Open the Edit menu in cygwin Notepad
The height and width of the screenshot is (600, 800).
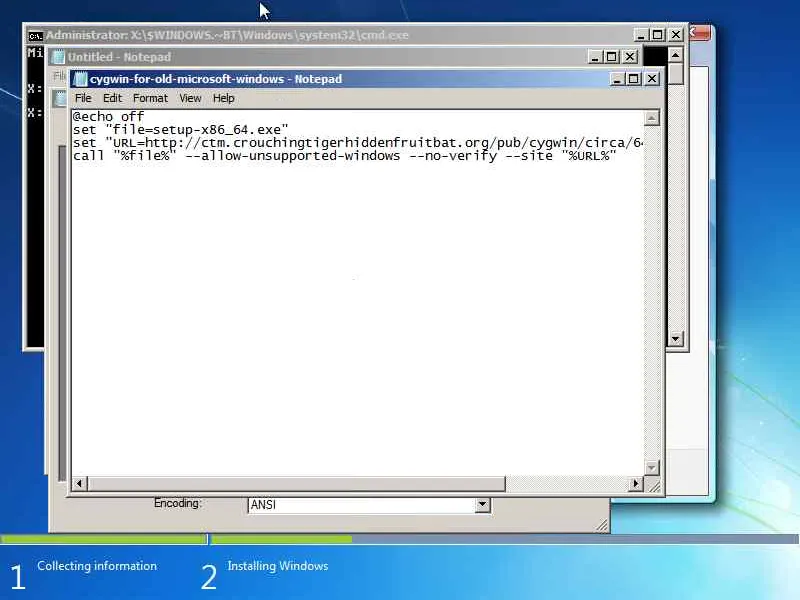tap(112, 98)
